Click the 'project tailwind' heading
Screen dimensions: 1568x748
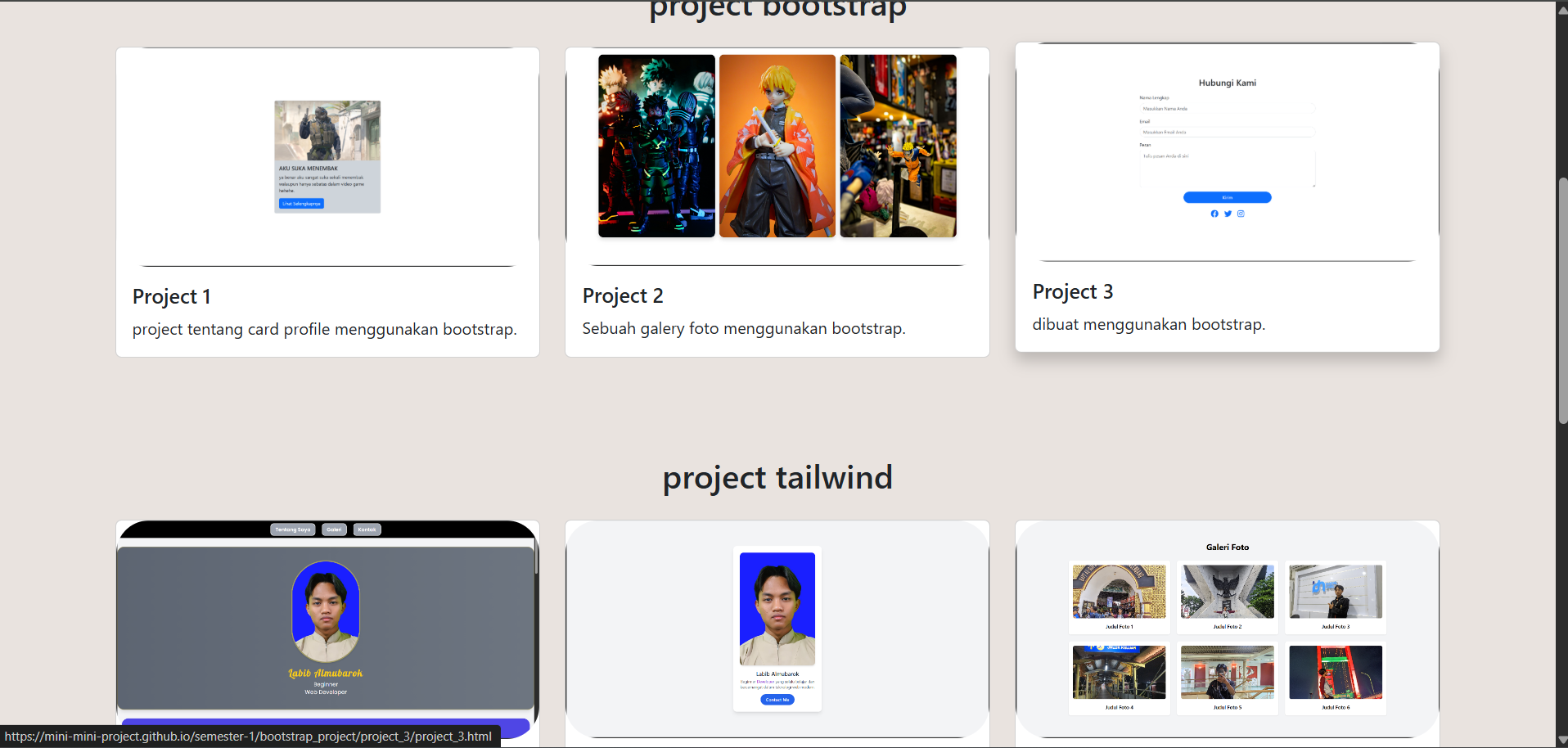pos(777,477)
